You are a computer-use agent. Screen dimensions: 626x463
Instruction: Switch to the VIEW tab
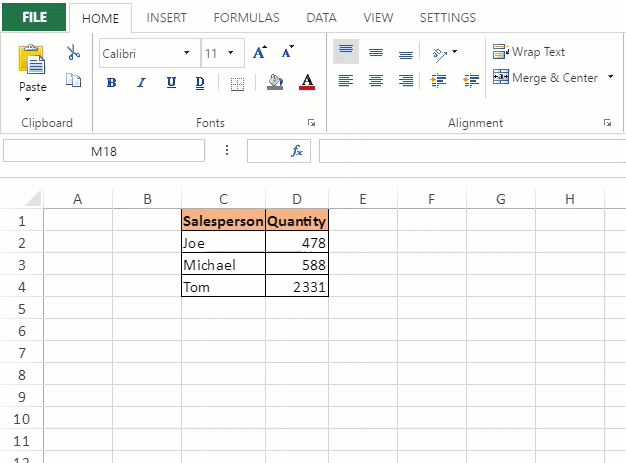[378, 18]
